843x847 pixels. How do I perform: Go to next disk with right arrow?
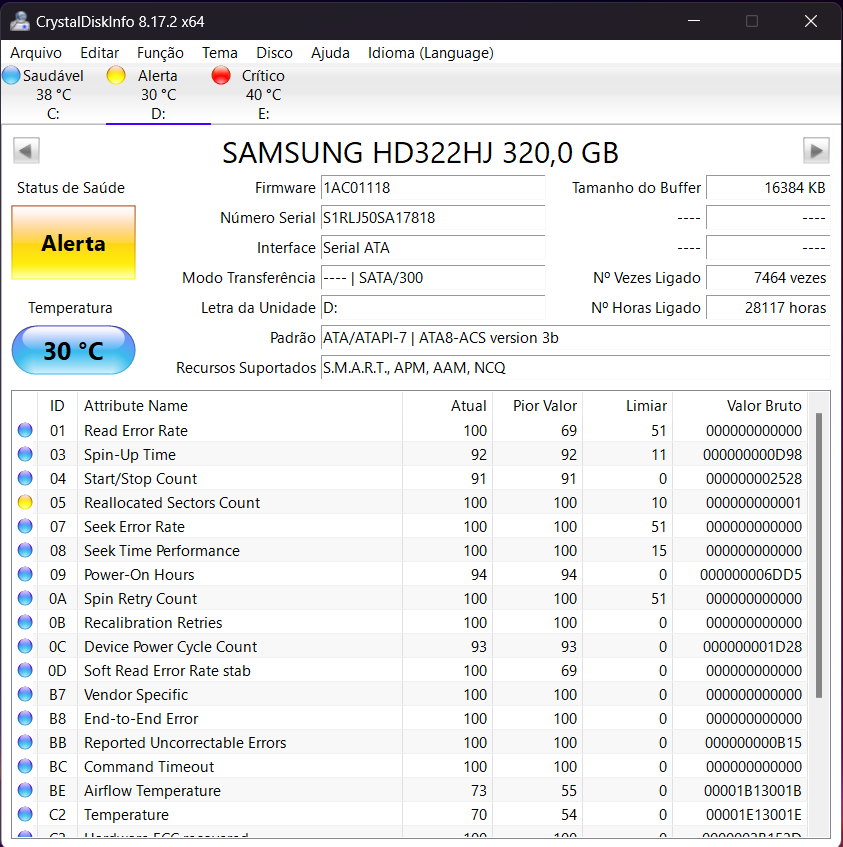click(817, 151)
